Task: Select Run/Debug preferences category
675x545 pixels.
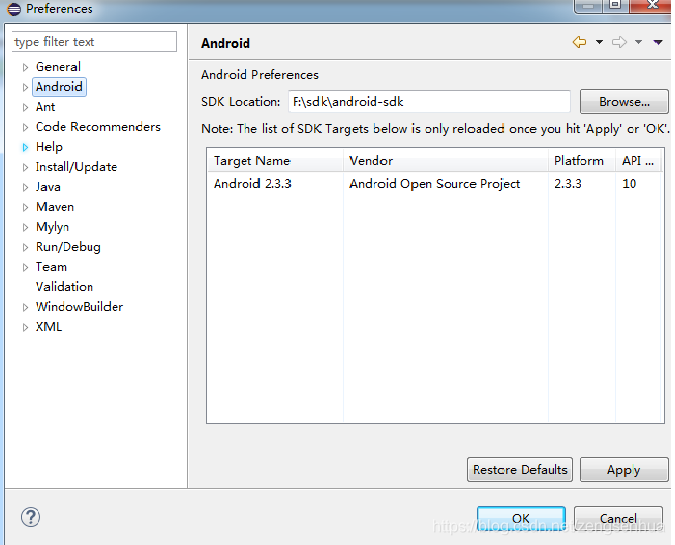Action: pos(68,247)
